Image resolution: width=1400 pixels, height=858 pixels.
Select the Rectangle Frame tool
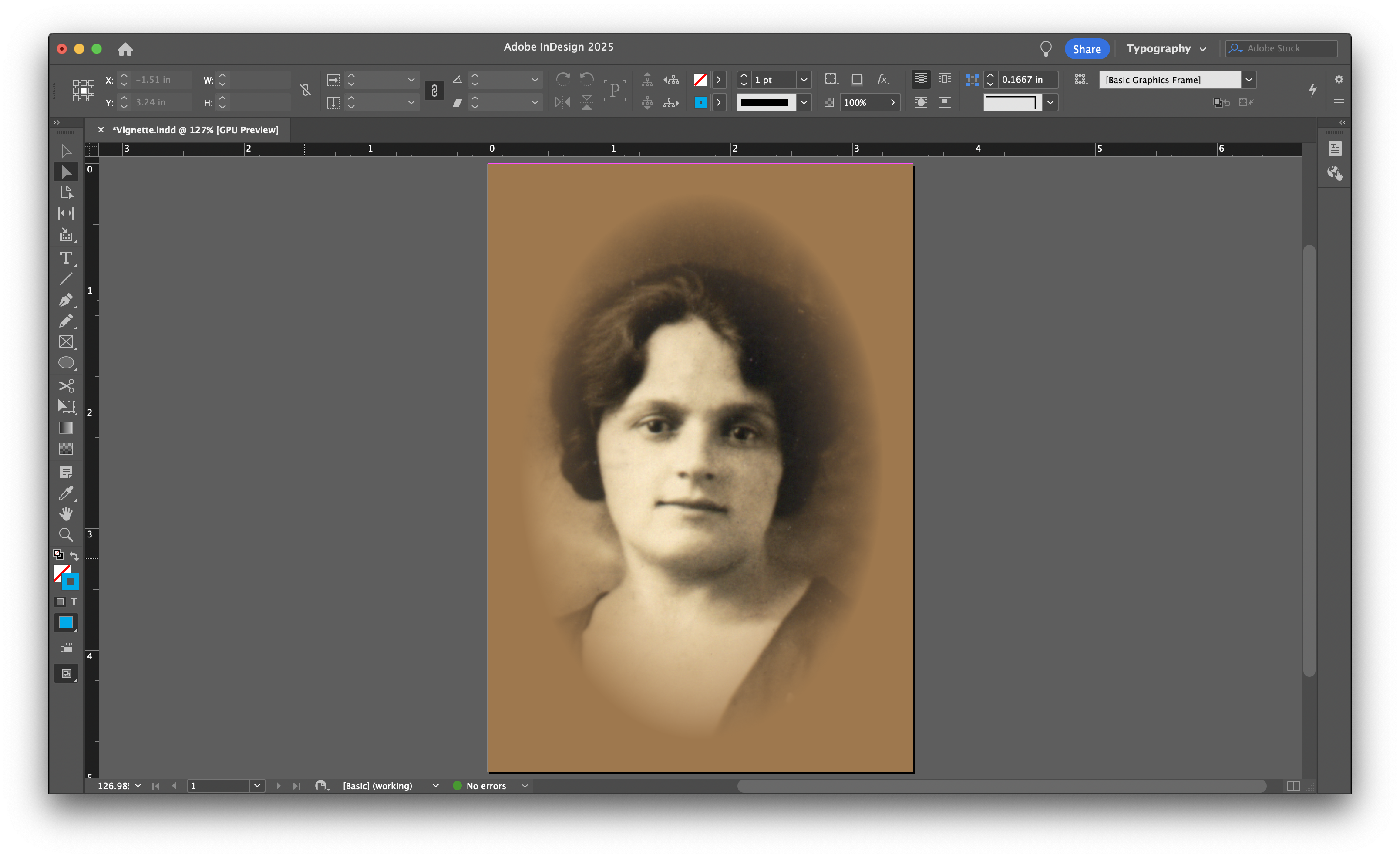66,342
